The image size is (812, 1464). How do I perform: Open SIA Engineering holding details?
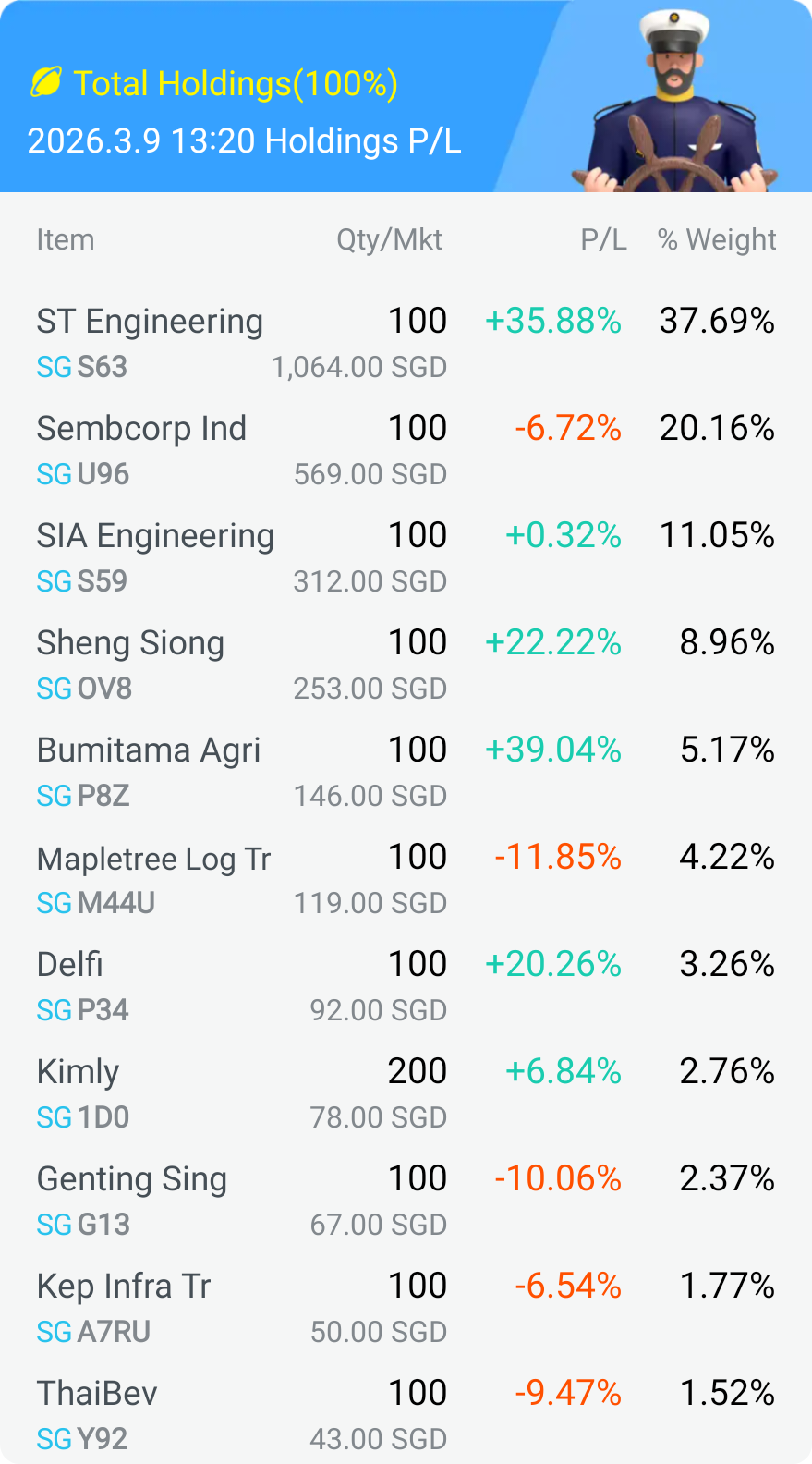[x=155, y=536]
